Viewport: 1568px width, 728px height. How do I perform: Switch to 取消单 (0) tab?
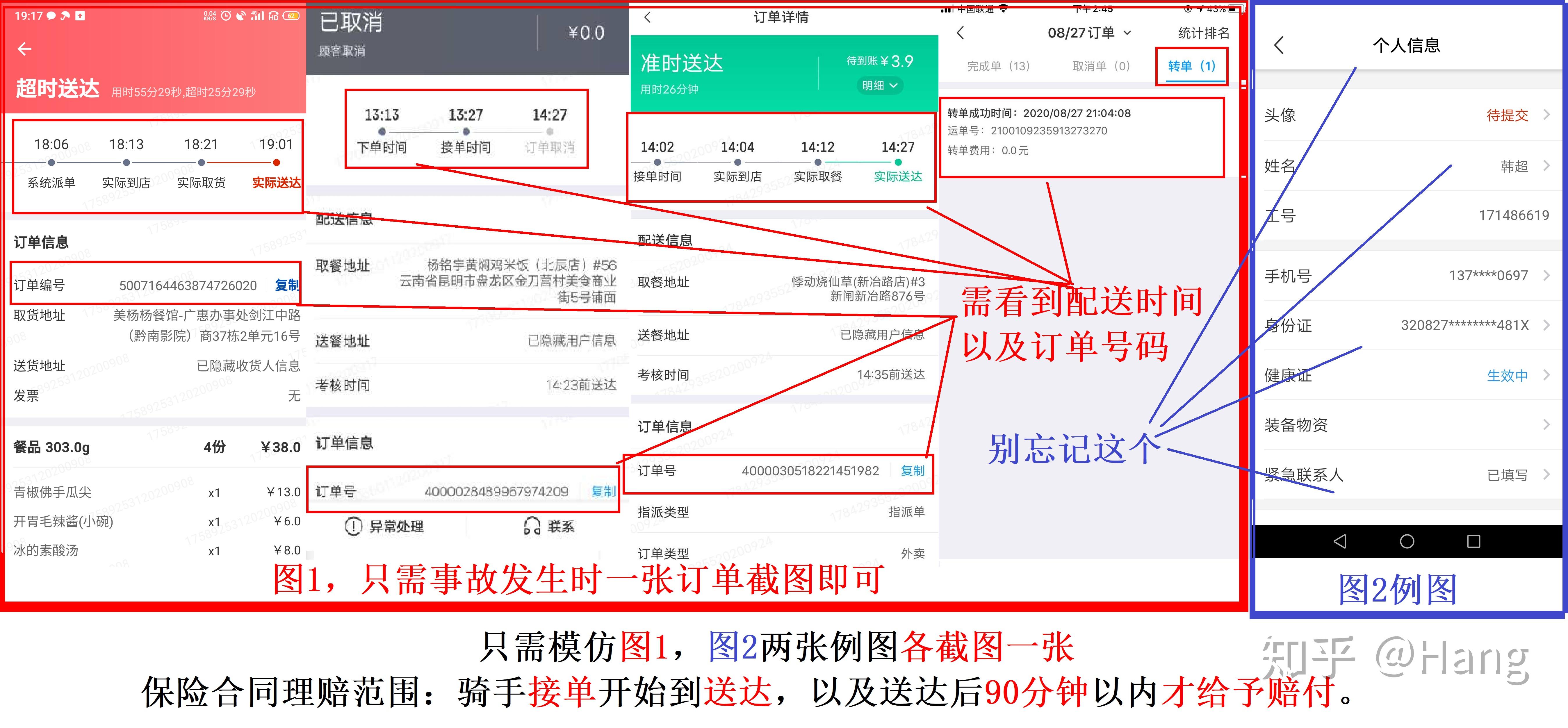coord(1101,66)
